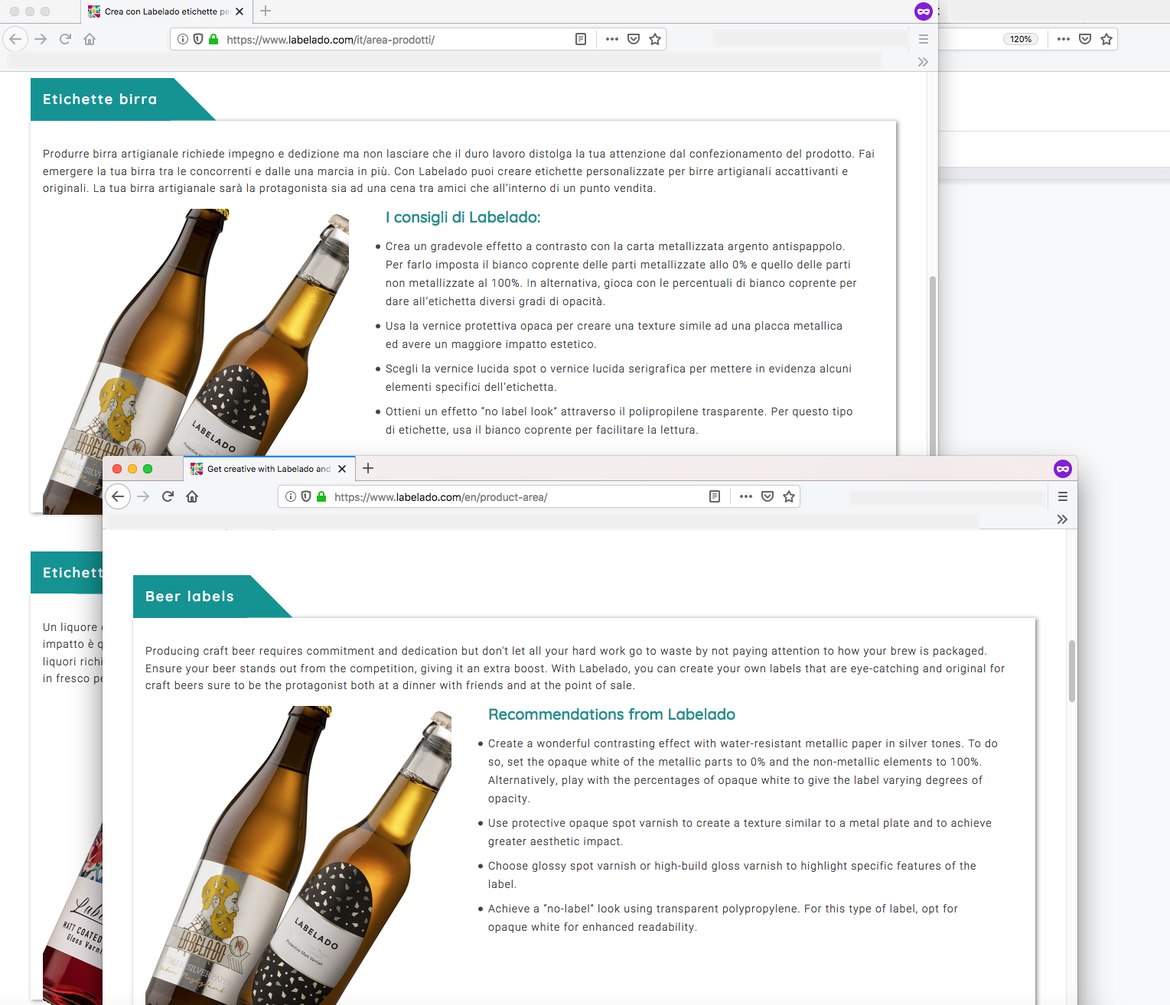The width and height of the screenshot is (1170, 1005).
Task: Go to home in the English window
Action: tap(192, 497)
